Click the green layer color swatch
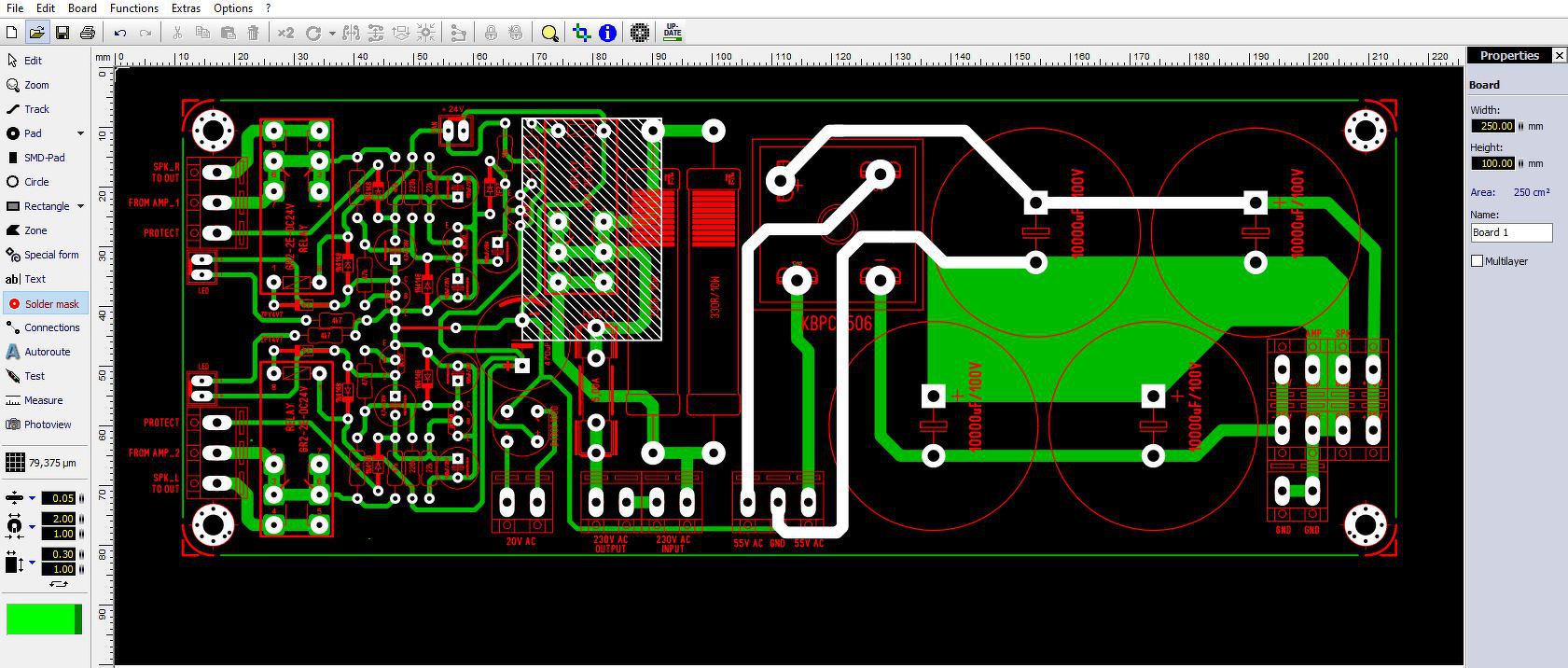The height and width of the screenshot is (668, 1568). (x=44, y=619)
